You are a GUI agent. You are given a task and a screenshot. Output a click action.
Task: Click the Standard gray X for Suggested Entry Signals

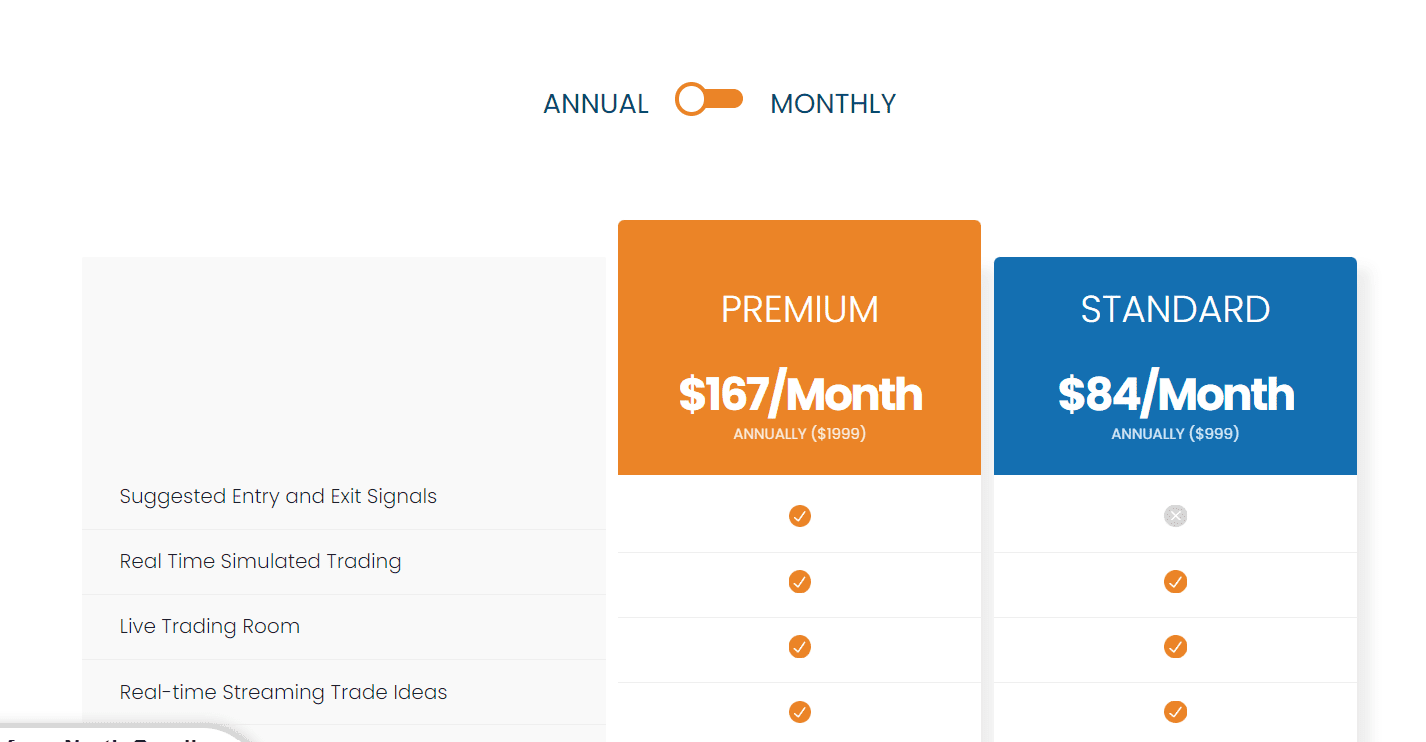tap(1176, 516)
